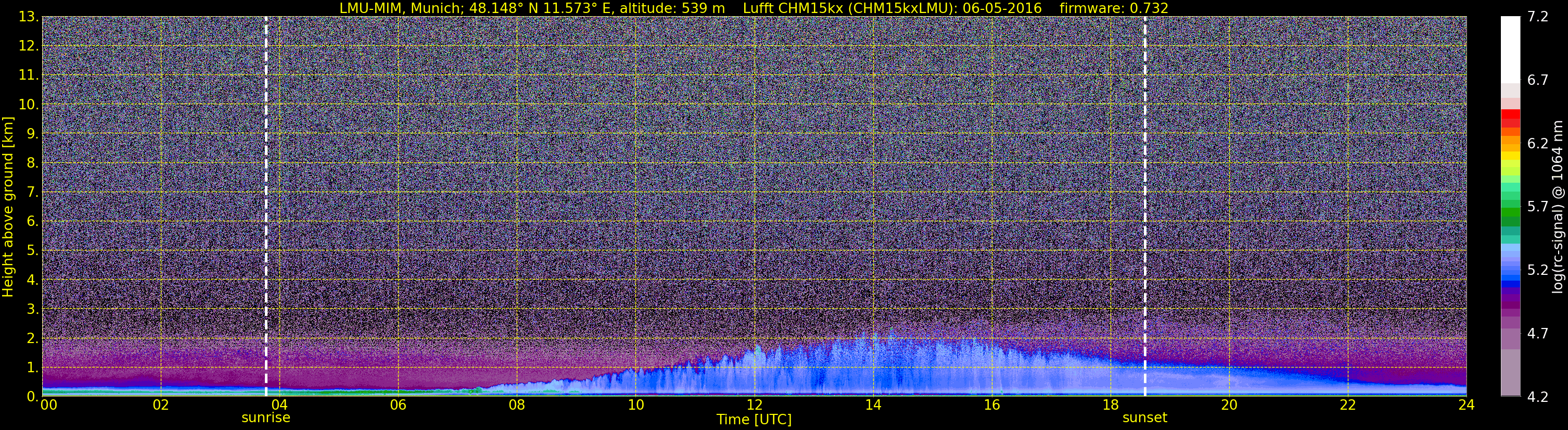This screenshot has height=430, width=1568.
Task: Click the height axis tick '1.'
Action: coord(32,368)
